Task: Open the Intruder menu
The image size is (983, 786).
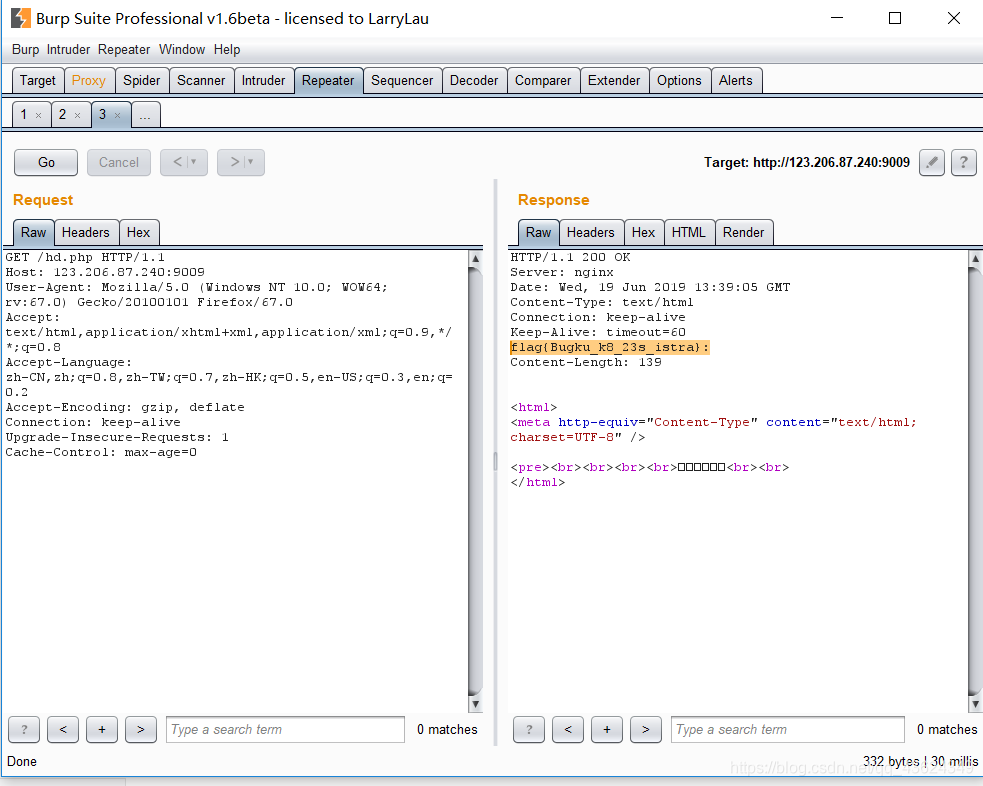Action: pos(68,50)
